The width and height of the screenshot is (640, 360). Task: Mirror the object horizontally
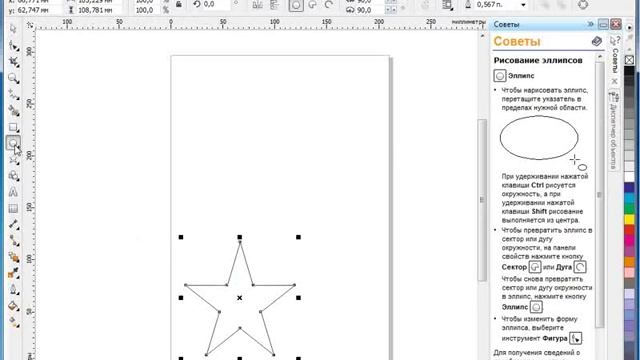coord(258,4)
